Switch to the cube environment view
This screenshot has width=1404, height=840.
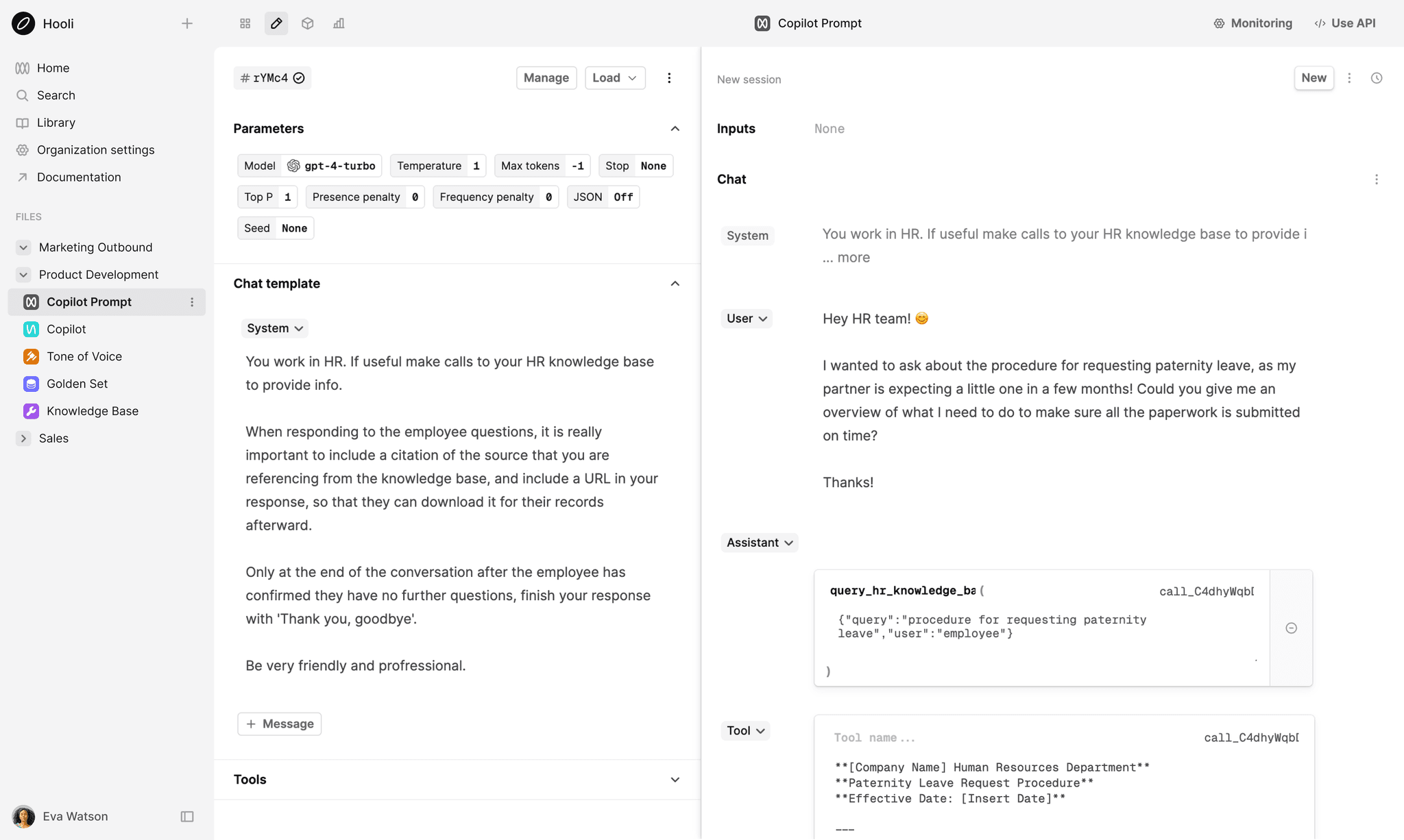(307, 23)
